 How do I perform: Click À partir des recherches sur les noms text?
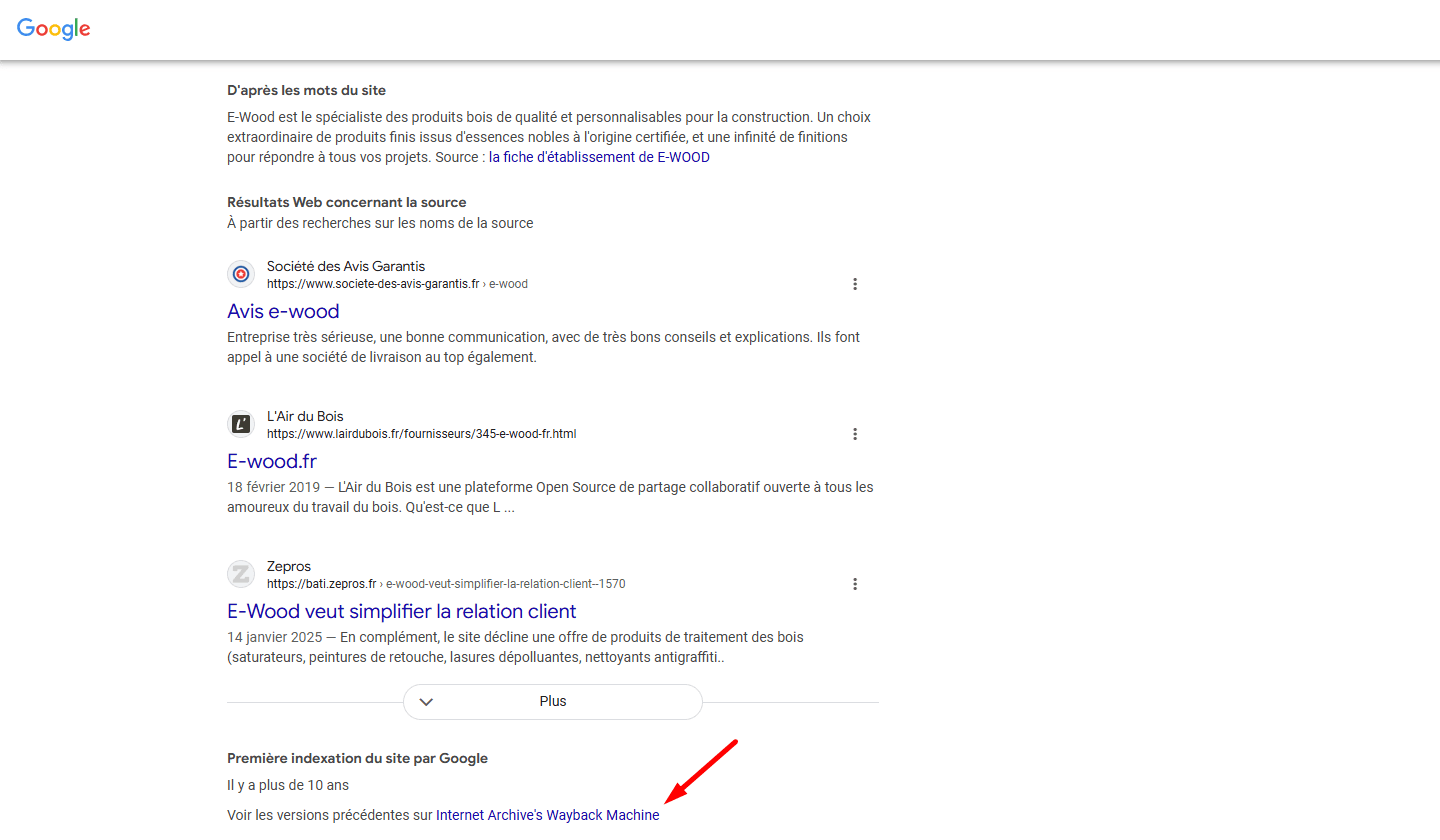(380, 223)
